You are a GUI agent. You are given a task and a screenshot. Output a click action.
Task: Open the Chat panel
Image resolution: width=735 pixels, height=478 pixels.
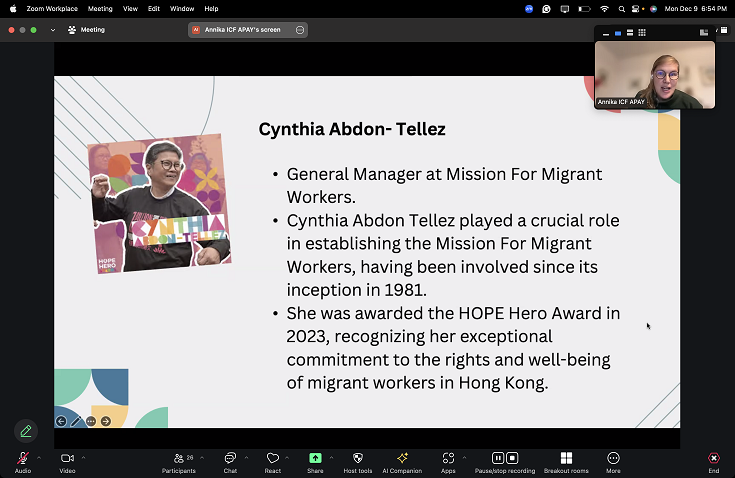click(x=230, y=462)
